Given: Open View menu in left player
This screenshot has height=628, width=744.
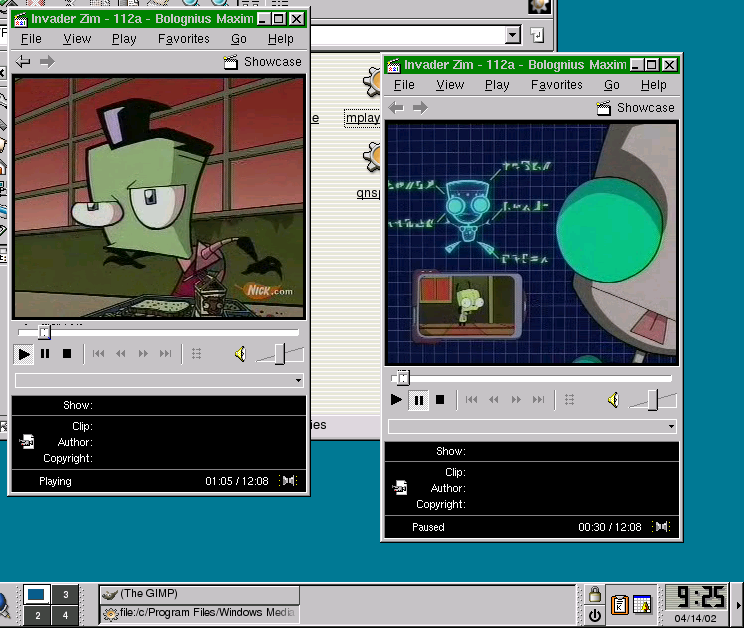Looking at the screenshot, I should click(77, 39).
